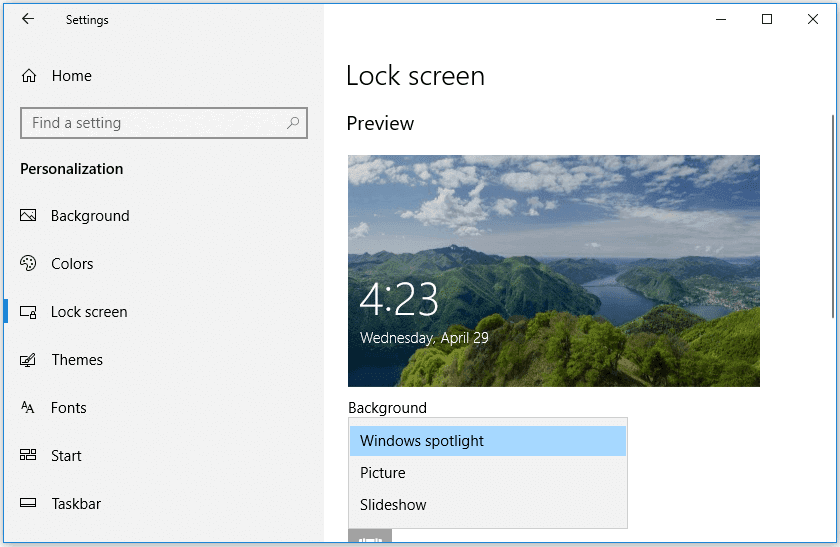Open the Colors settings page
840x547 pixels.
pos(72,264)
